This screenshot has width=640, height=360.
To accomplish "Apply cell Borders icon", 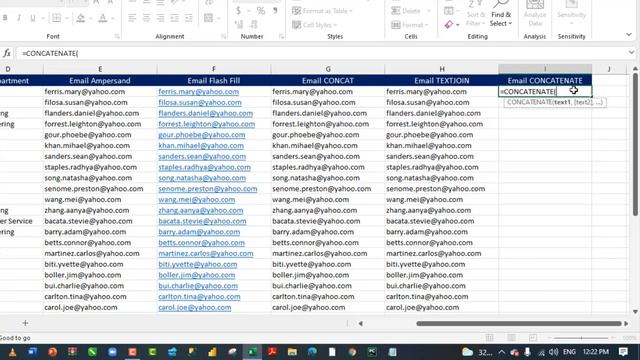I will tap(56, 18).
